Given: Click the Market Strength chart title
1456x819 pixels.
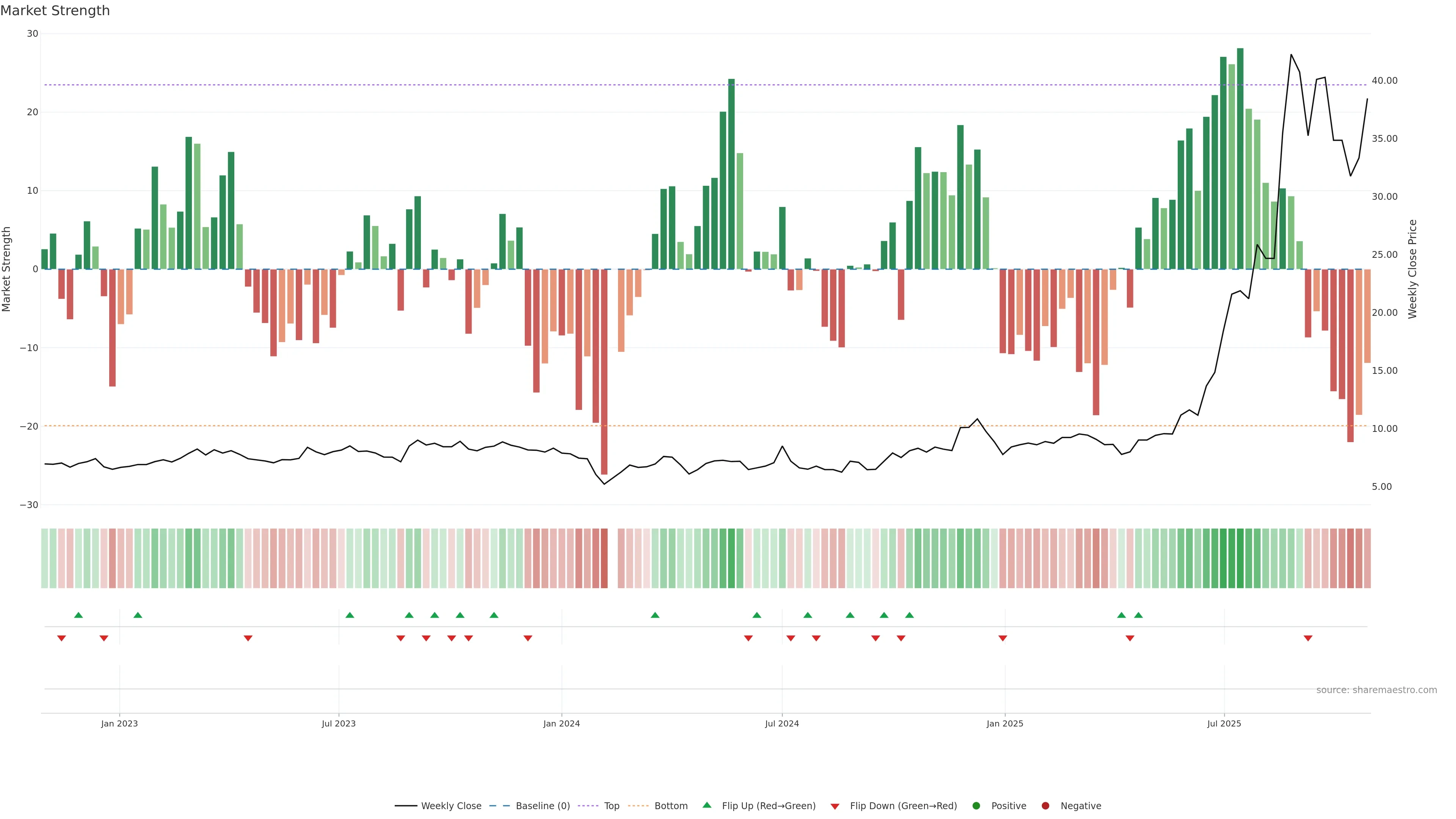Looking at the screenshot, I should pos(55,11).
